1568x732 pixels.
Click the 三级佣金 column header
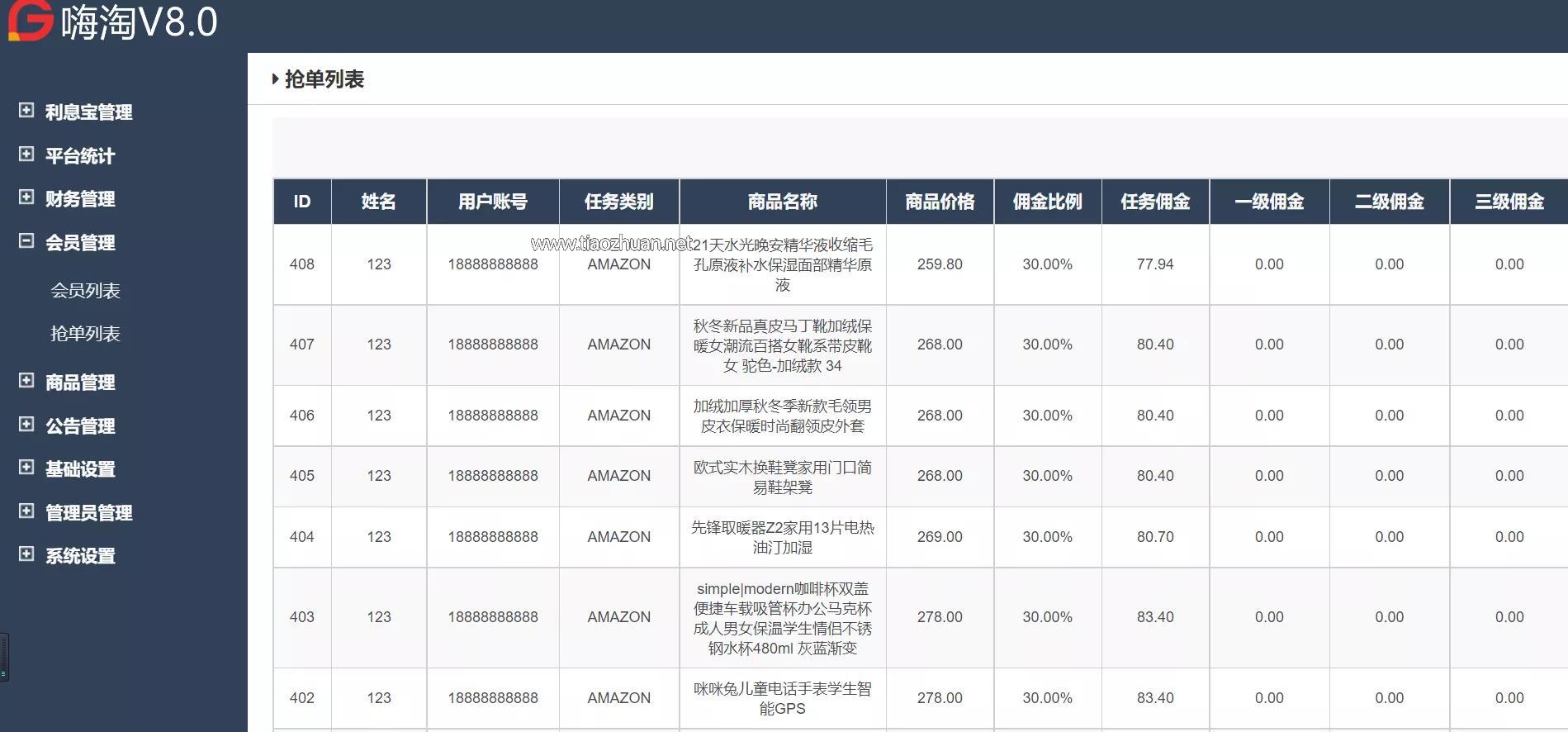point(1509,202)
